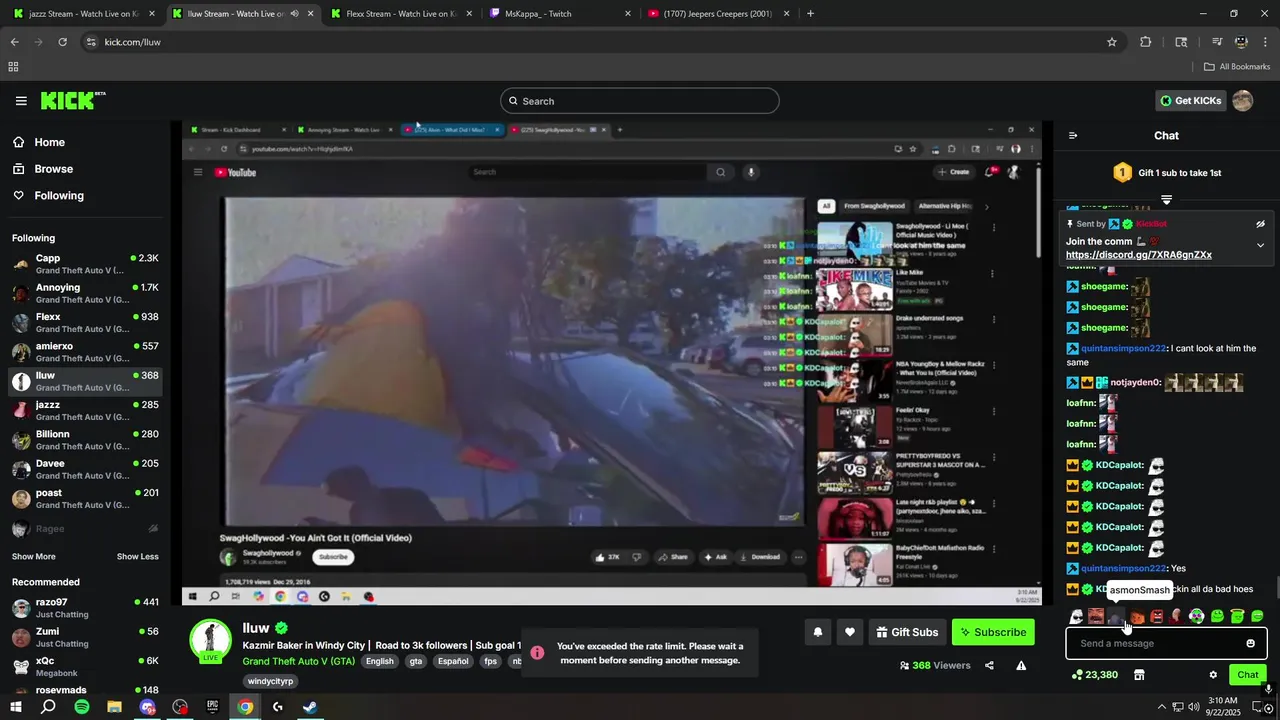Click the KICK logo

click(72, 100)
